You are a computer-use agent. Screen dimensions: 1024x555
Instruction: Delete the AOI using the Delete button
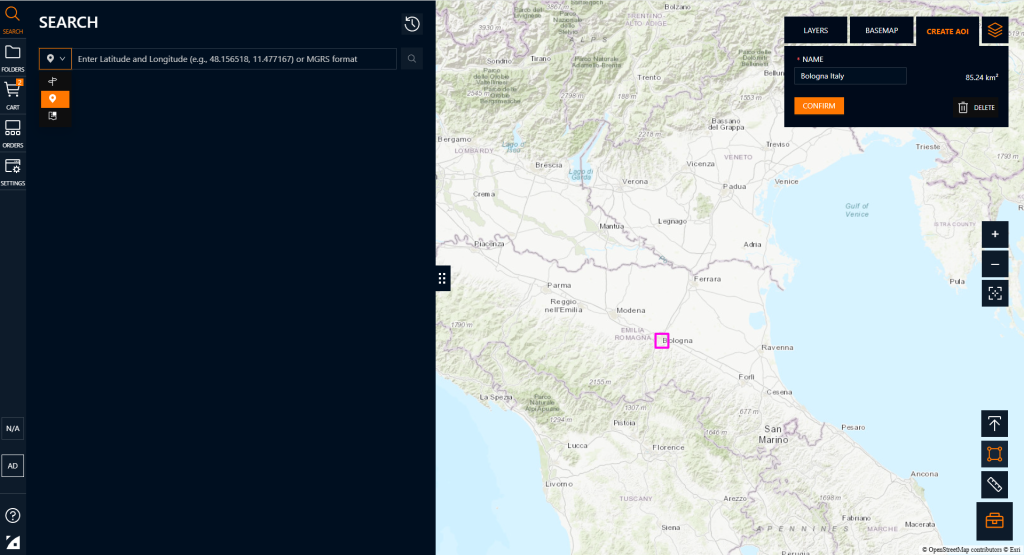pyautogui.click(x=976, y=108)
